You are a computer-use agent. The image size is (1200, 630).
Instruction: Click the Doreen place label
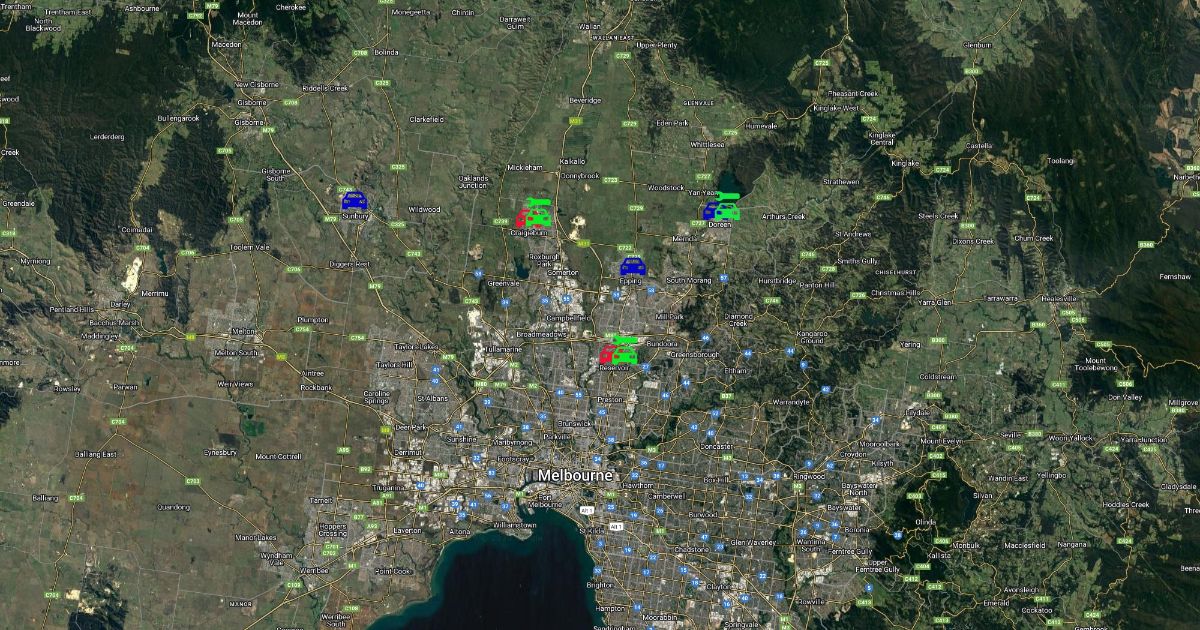click(x=720, y=224)
